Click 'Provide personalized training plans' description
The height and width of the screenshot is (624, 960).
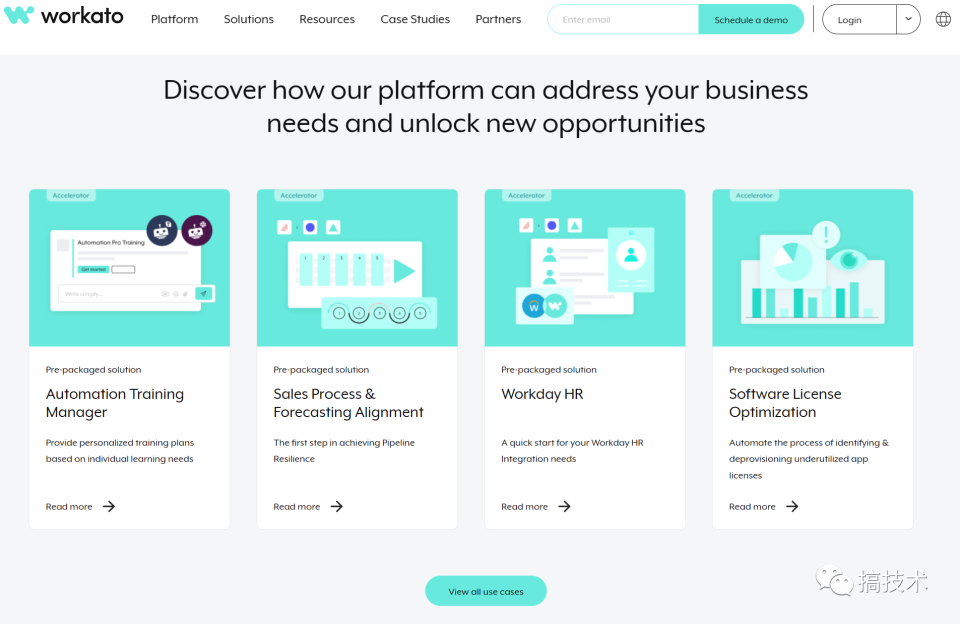[x=120, y=451]
